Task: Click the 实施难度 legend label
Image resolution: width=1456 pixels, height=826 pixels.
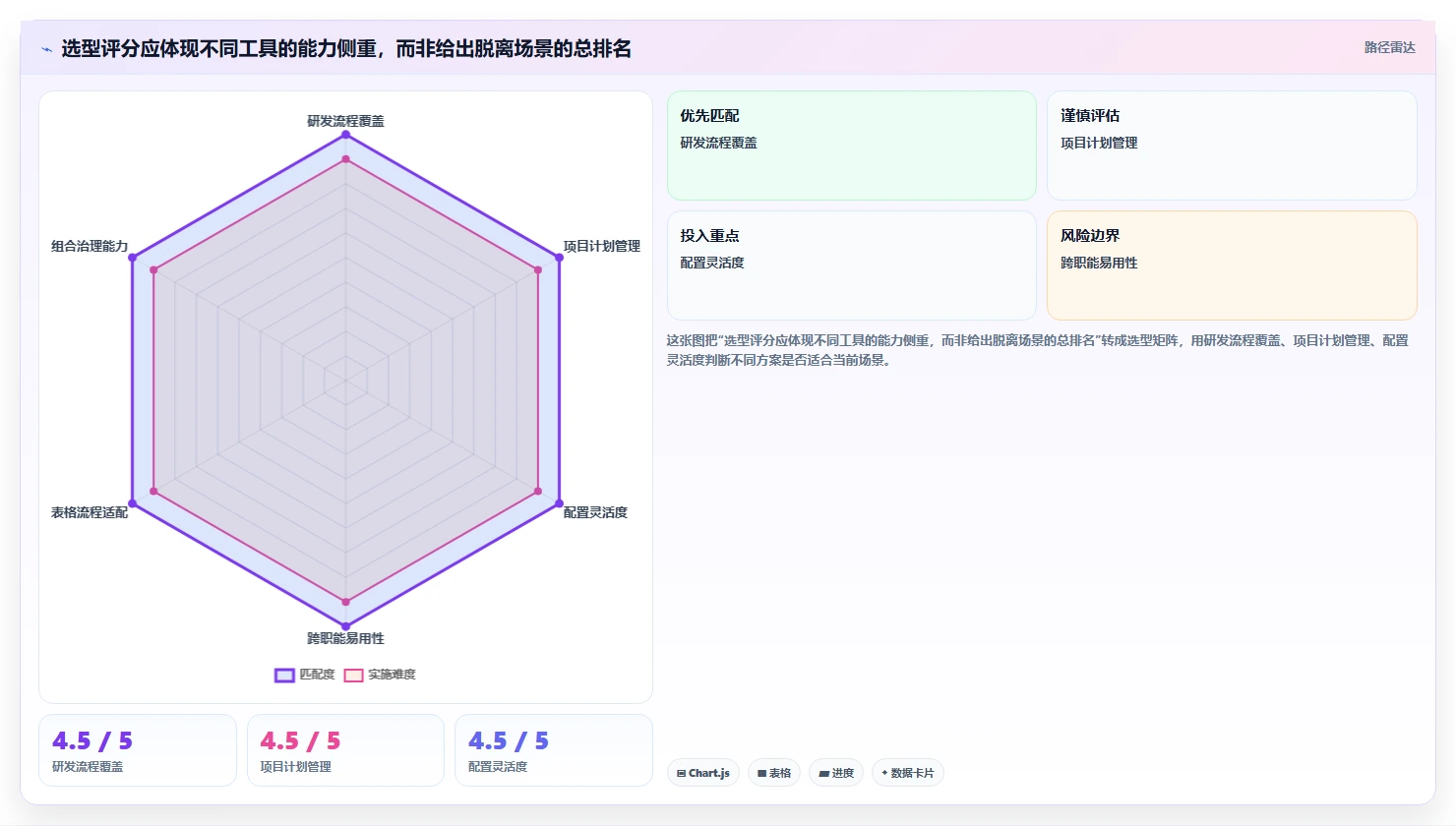Action: click(392, 675)
